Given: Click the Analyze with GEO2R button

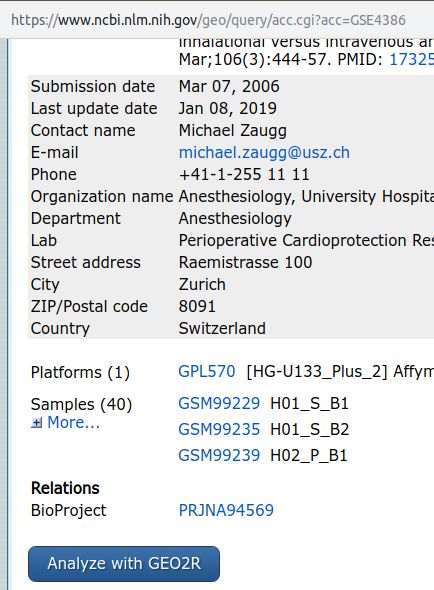Looking at the screenshot, I should click(124, 564).
